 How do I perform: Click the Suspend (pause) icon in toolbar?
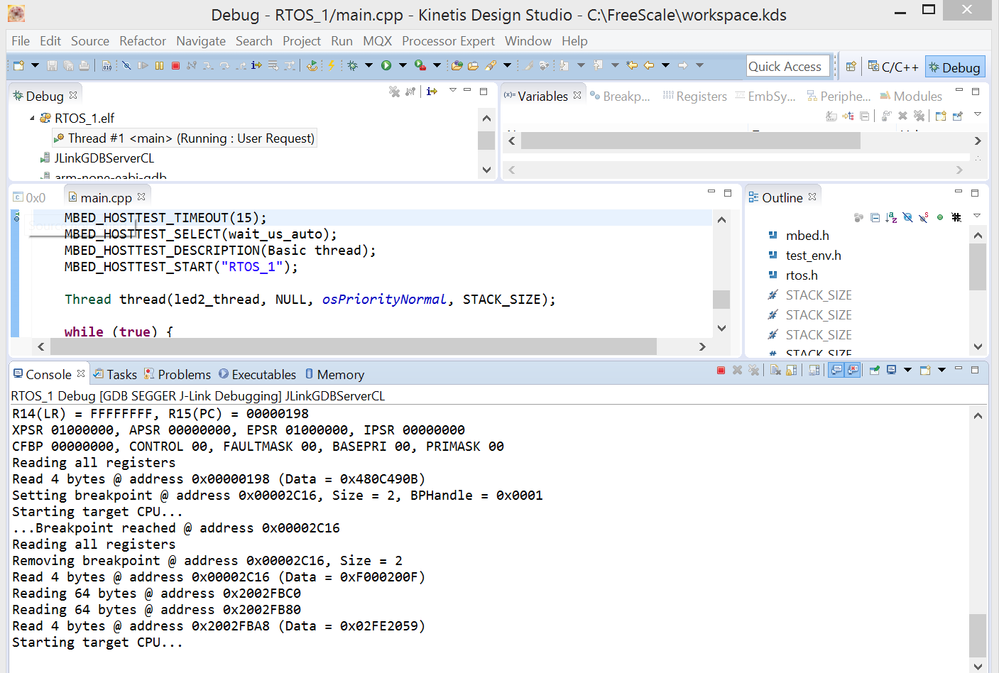click(x=158, y=67)
